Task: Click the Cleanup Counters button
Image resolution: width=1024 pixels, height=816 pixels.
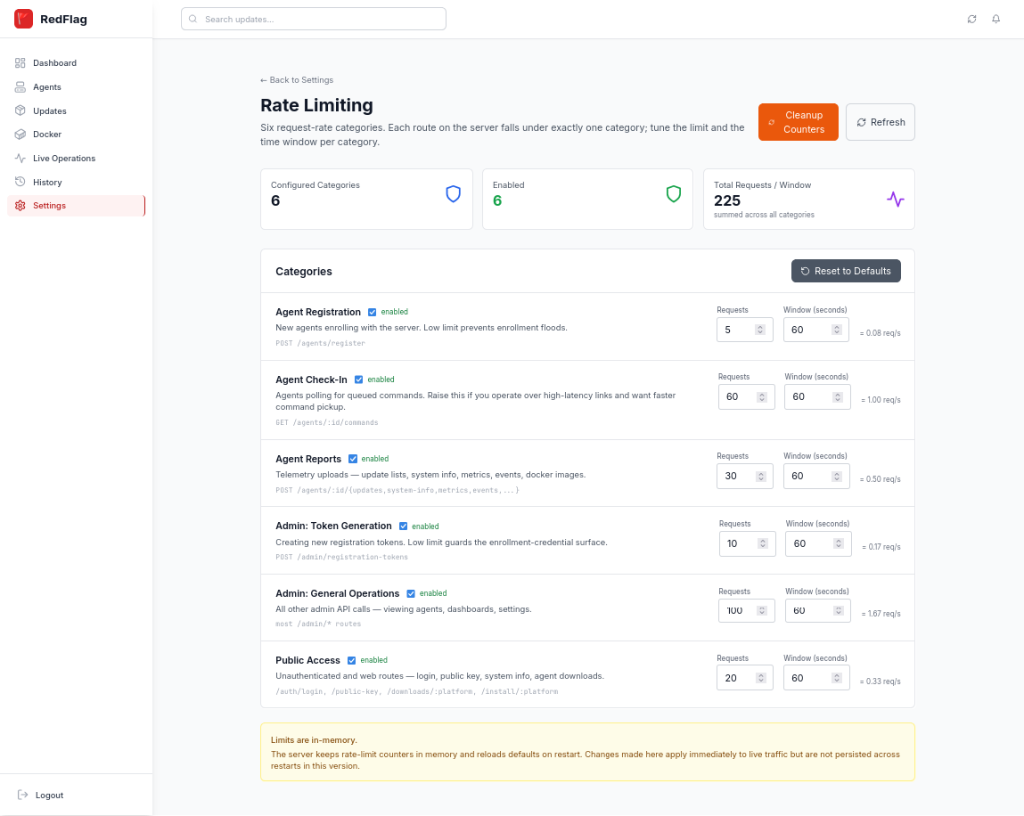Action: [798, 122]
